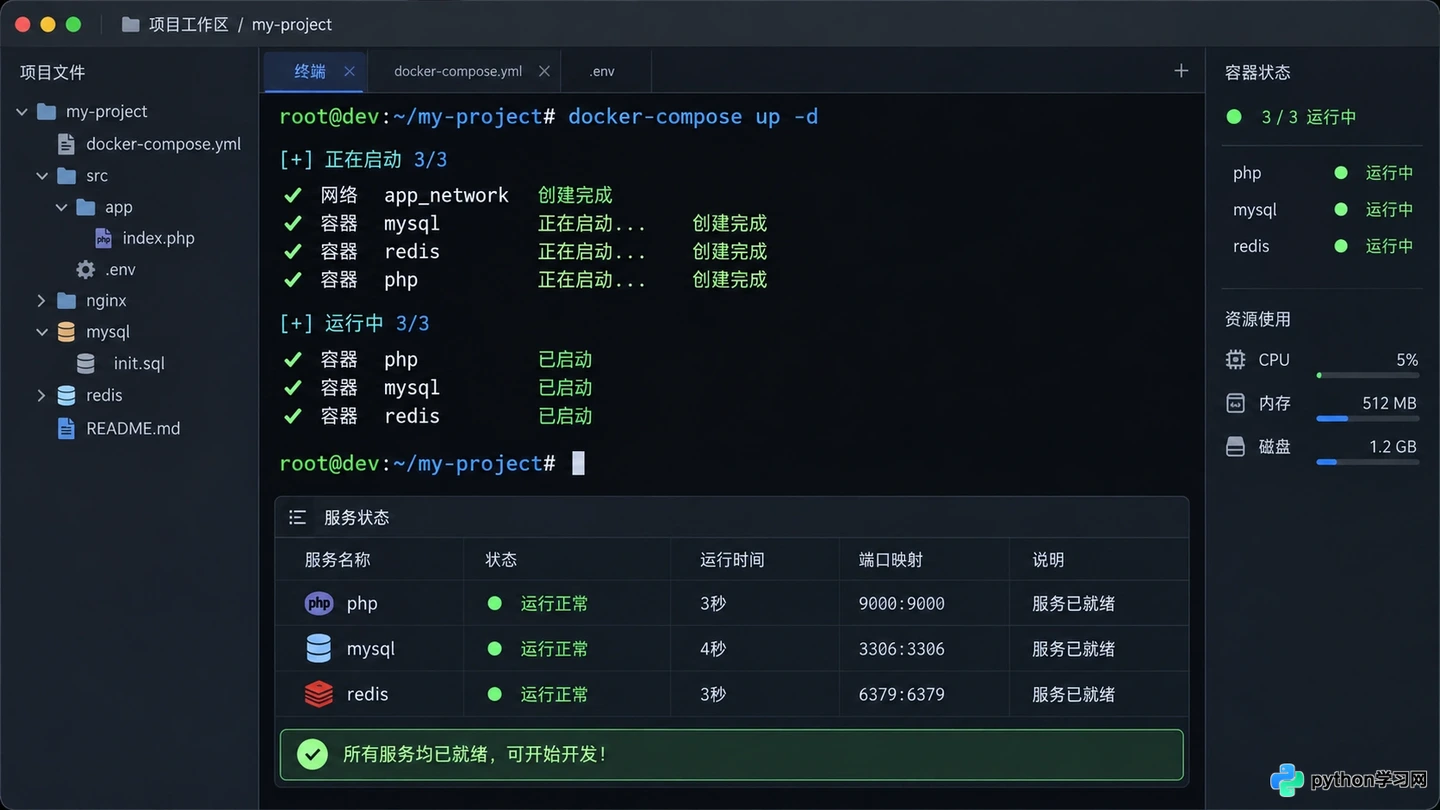
Task: Open init.sql in the file tree
Action: coord(139,363)
